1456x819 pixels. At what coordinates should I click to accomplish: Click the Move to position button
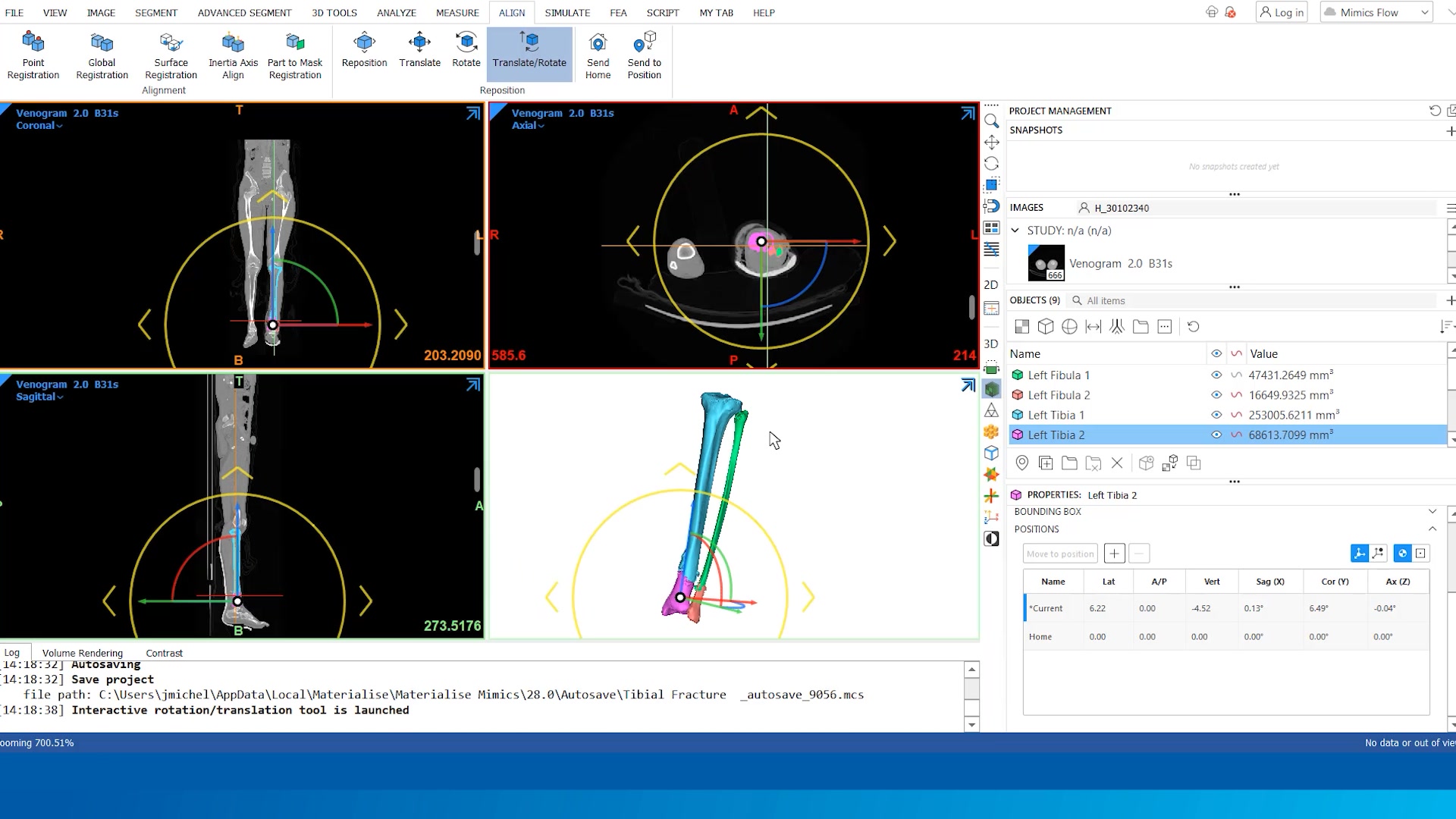pos(1060,554)
